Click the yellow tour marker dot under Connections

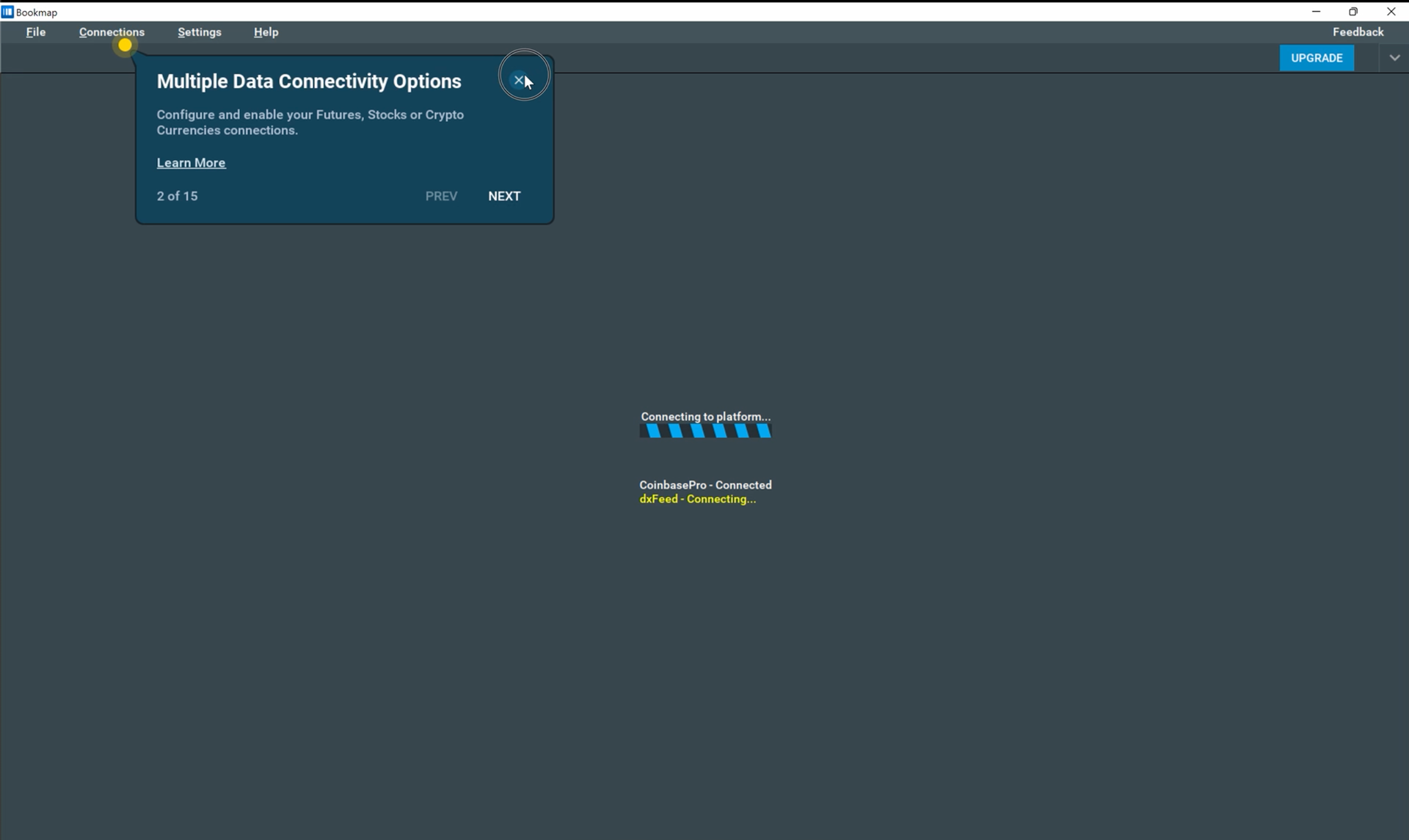pyautogui.click(x=125, y=45)
